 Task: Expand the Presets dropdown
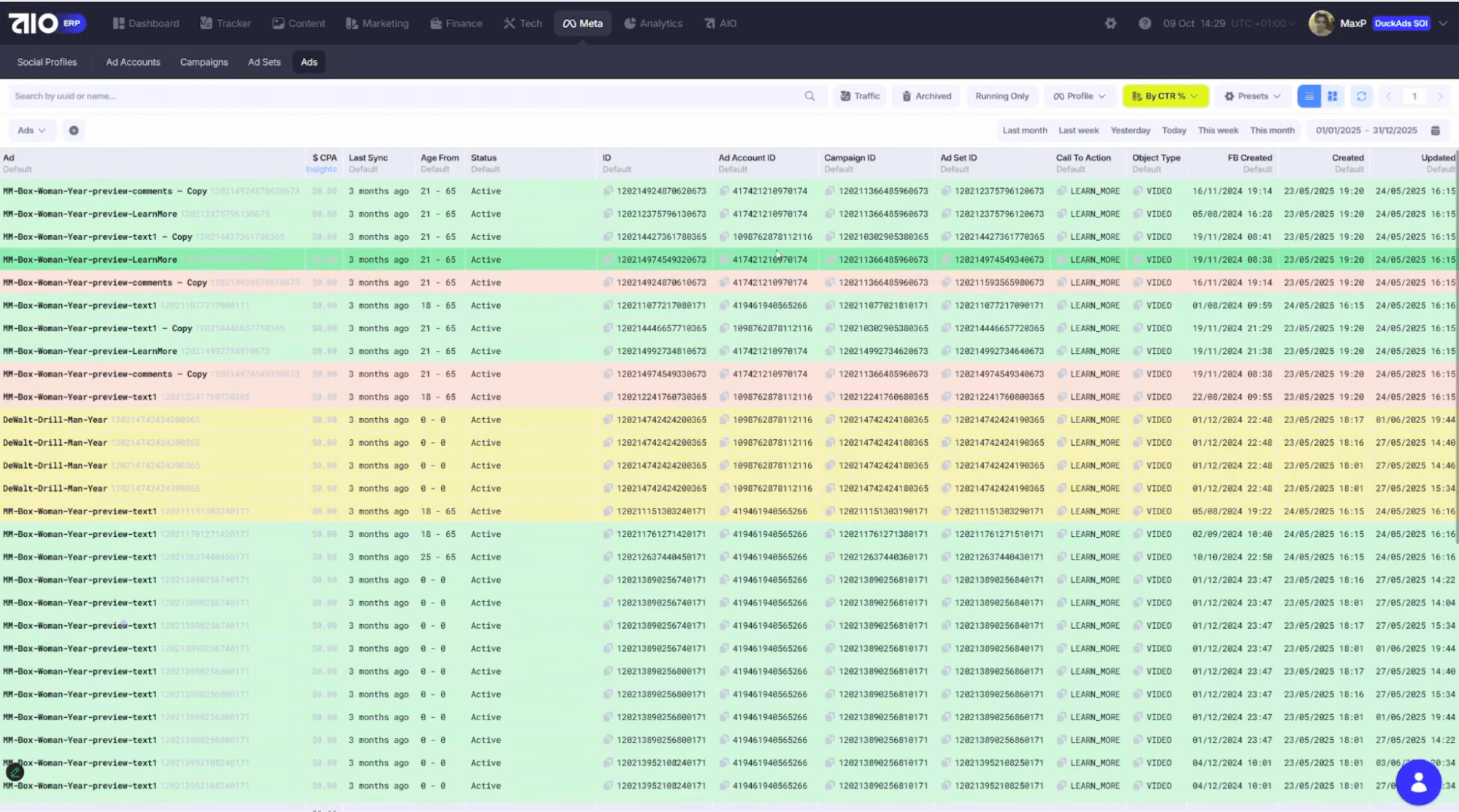click(1252, 96)
